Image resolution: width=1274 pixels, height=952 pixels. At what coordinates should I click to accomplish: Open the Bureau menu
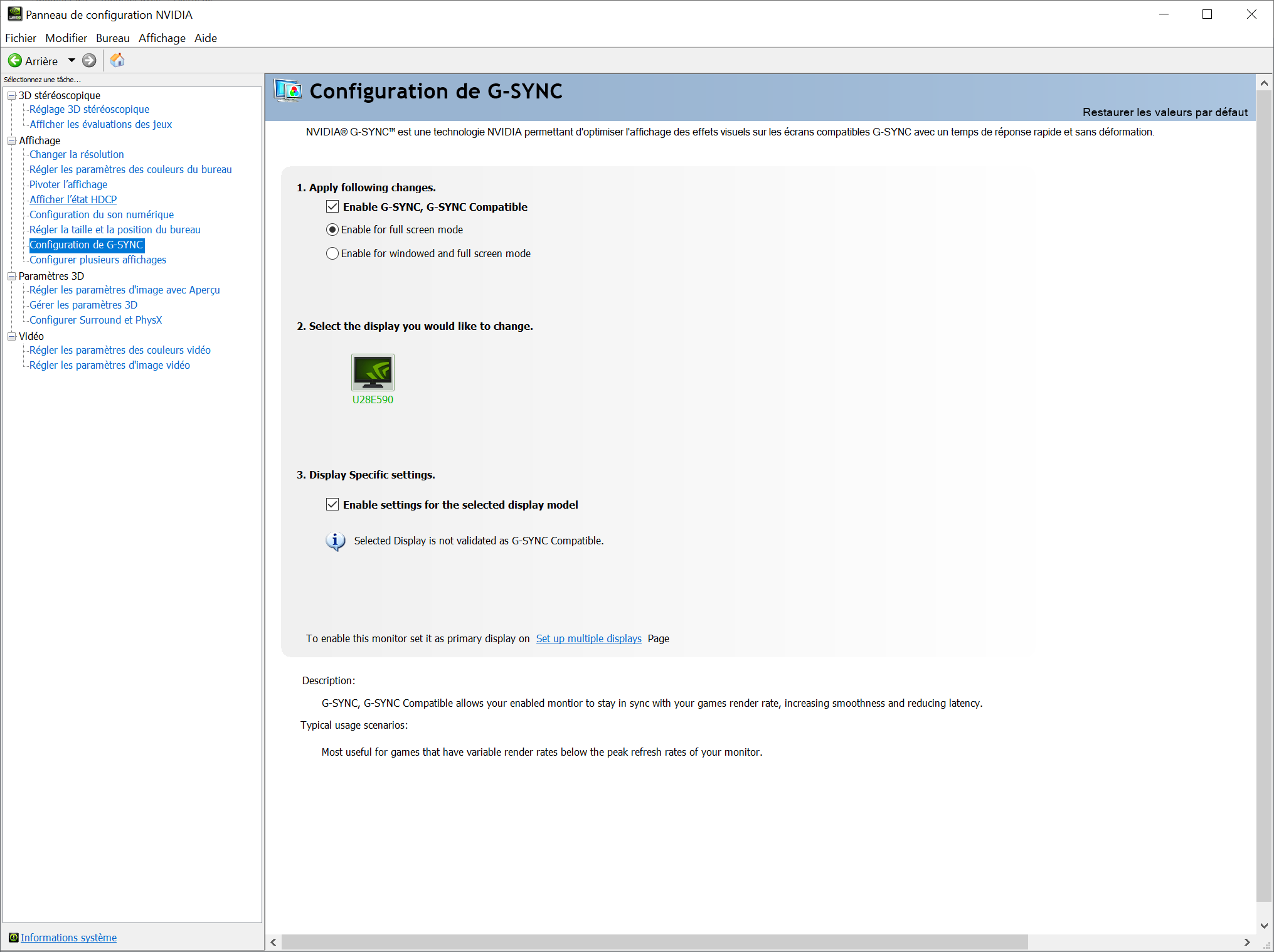coord(112,38)
